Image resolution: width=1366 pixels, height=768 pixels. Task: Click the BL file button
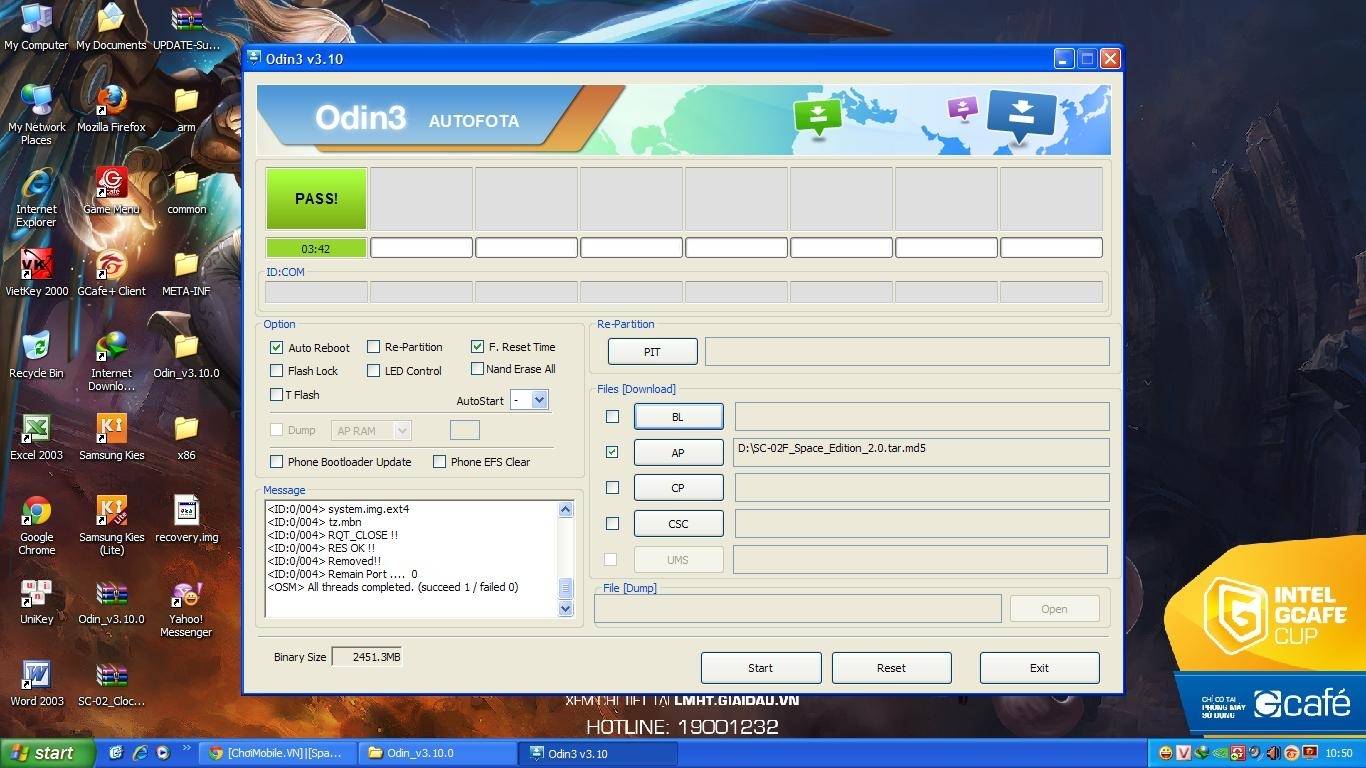pos(678,417)
